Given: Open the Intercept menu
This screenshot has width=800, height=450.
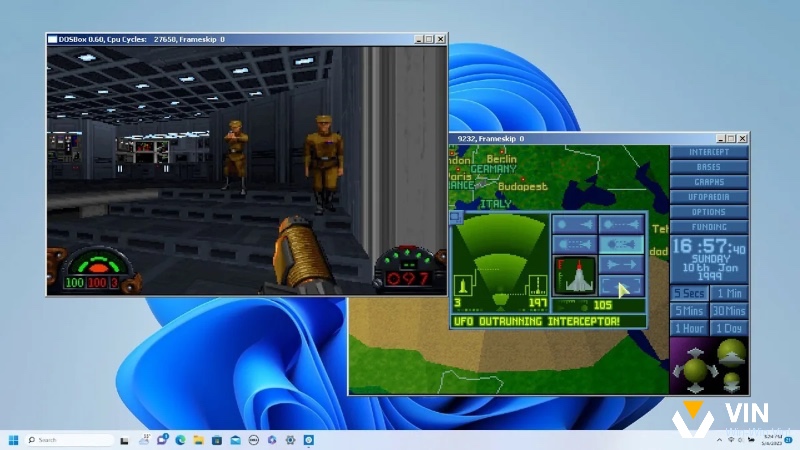Looking at the screenshot, I should [x=709, y=152].
